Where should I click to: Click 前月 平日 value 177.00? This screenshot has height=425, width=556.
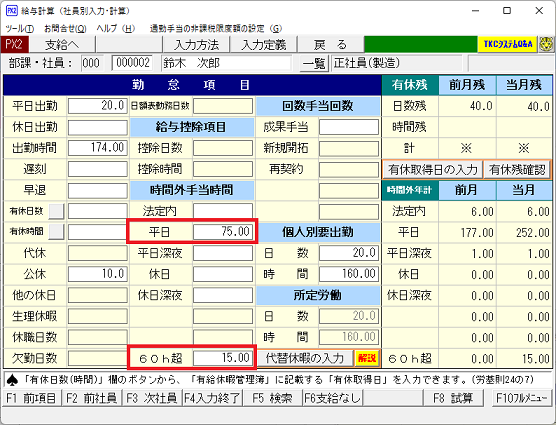click(x=477, y=233)
